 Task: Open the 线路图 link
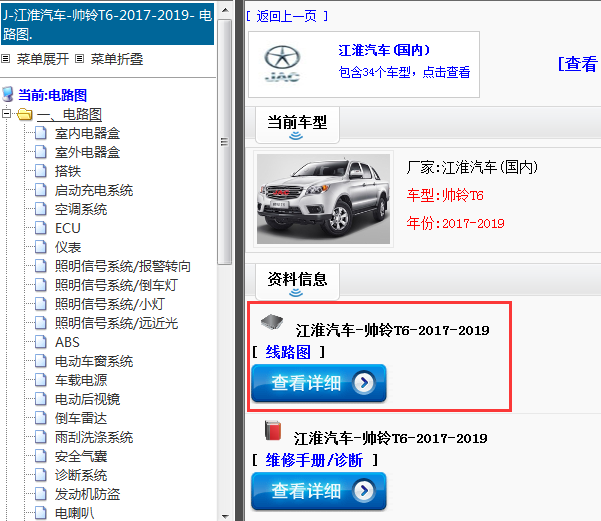click(x=288, y=352)
